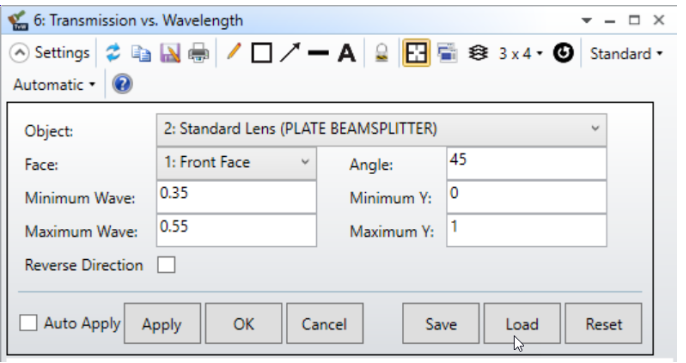
Task: Open the Automatic update menu
Action: pos(54,84)
